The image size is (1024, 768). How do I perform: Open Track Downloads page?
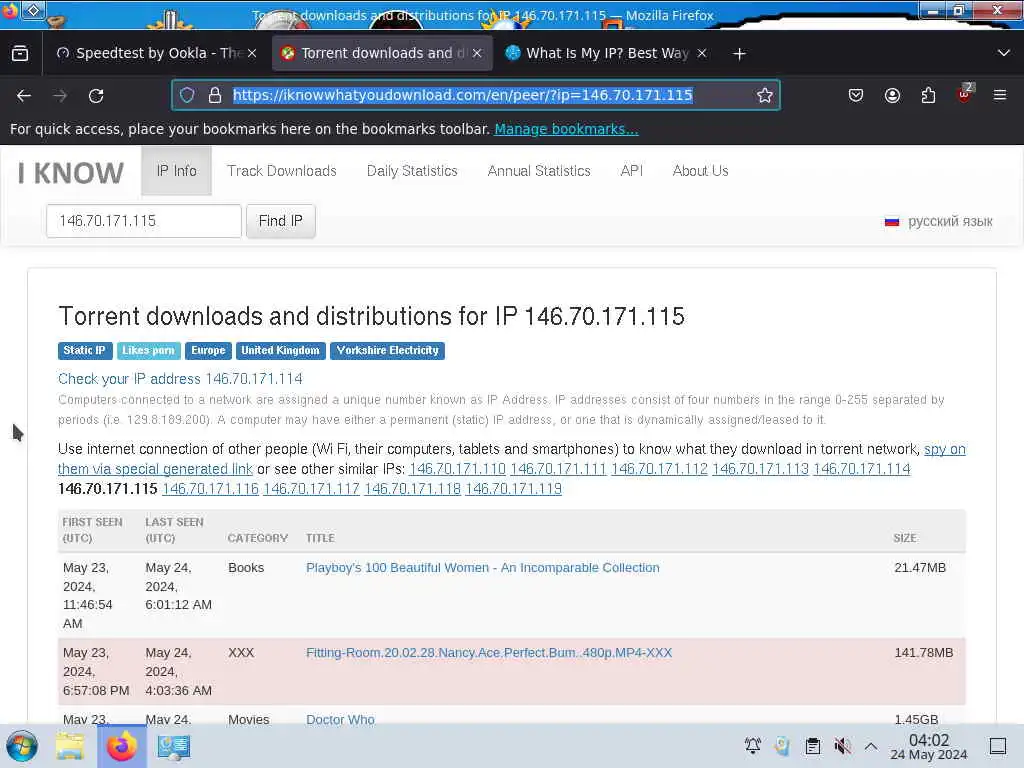(281, 170)
